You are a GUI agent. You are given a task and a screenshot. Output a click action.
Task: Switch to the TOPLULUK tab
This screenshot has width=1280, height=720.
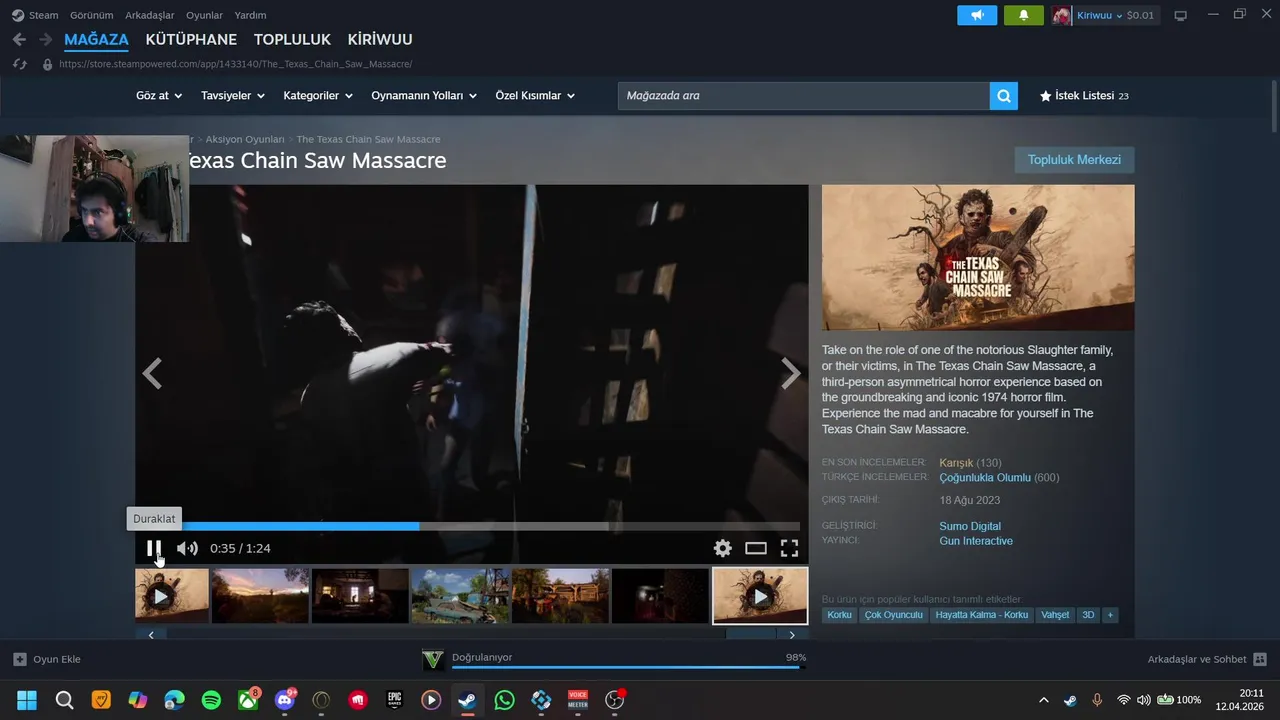pos(292,40)
